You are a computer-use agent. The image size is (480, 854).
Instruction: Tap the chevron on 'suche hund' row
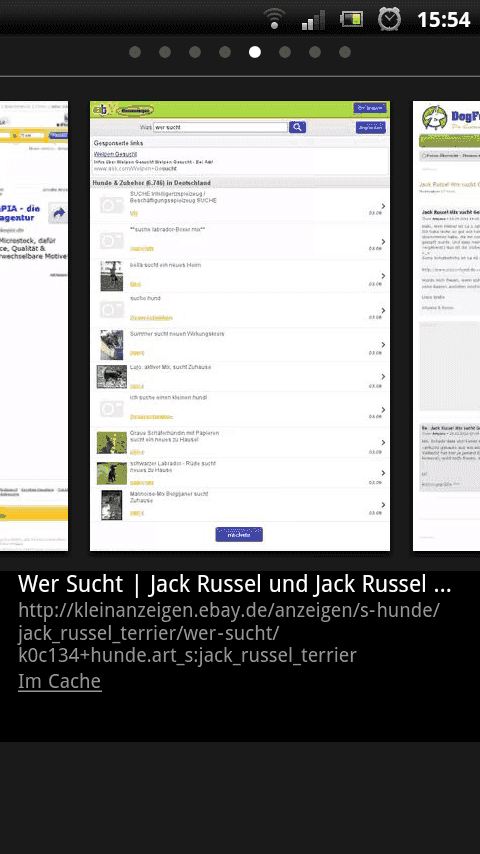(384, 310)
